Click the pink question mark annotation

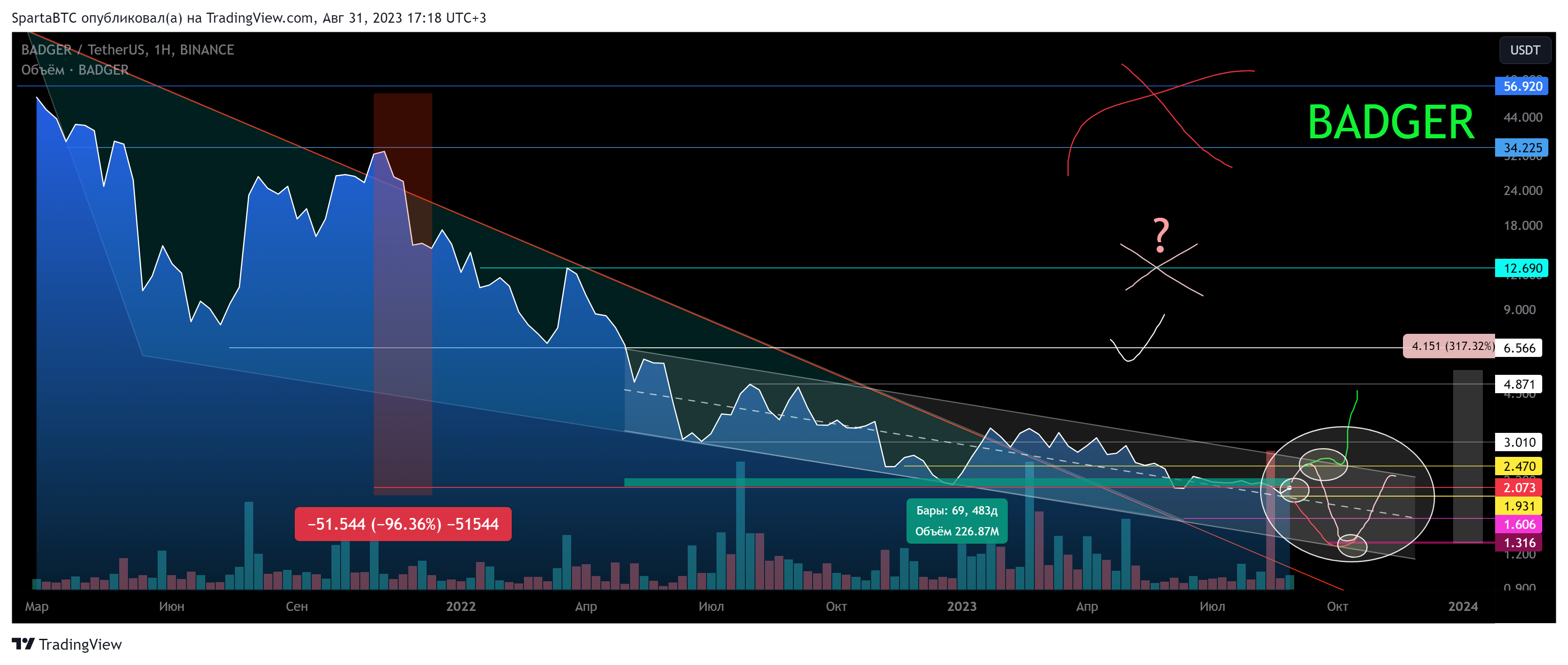(1161, 235)
